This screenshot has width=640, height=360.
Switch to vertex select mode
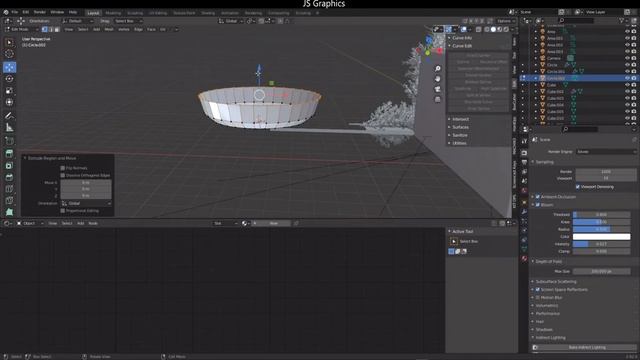(x=44, y=29)
